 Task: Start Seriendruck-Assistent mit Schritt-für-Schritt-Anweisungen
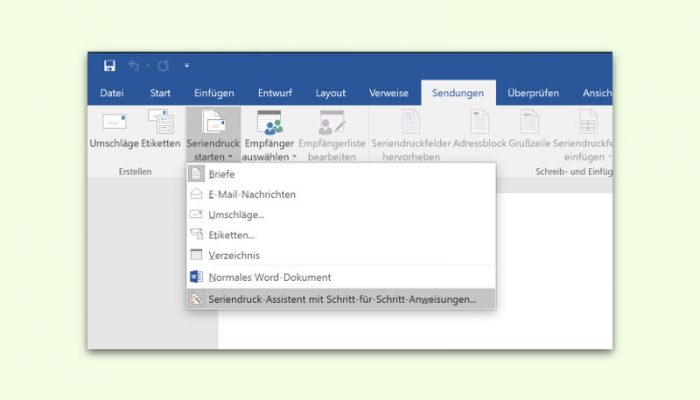pyautogui.click(x=341, y=299)
